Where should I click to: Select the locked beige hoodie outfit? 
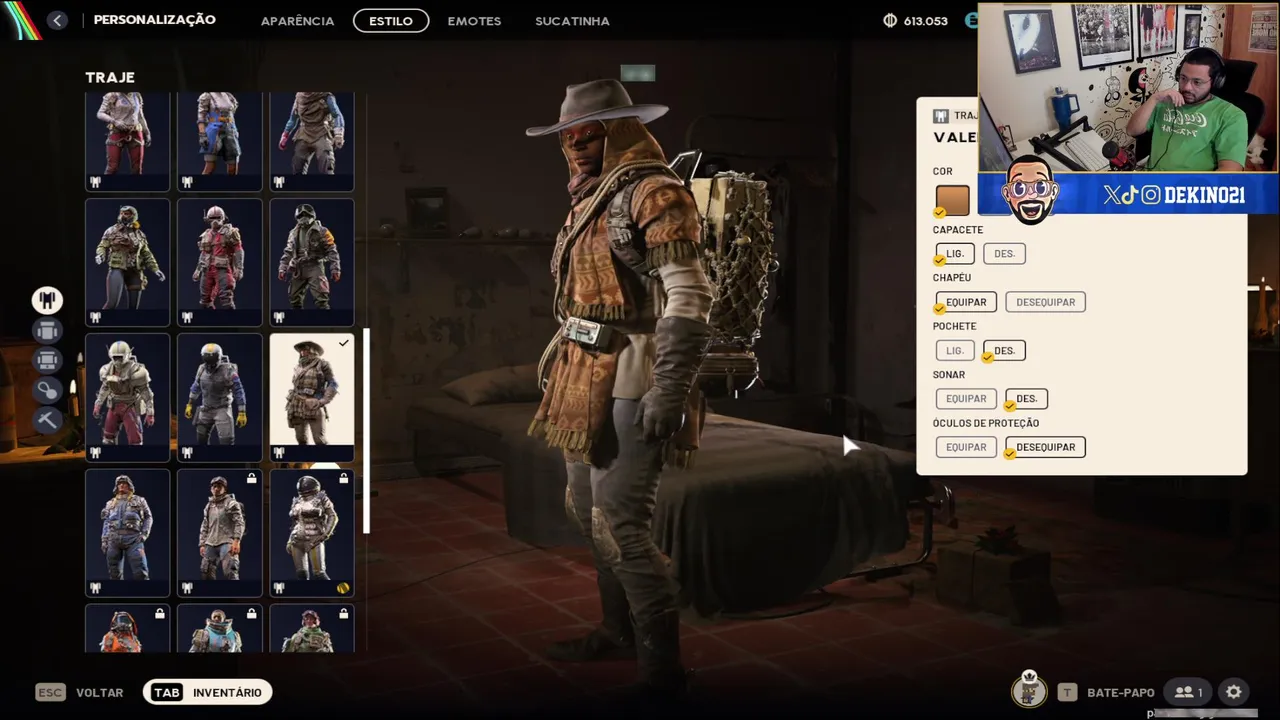click(x=219, y=532)
